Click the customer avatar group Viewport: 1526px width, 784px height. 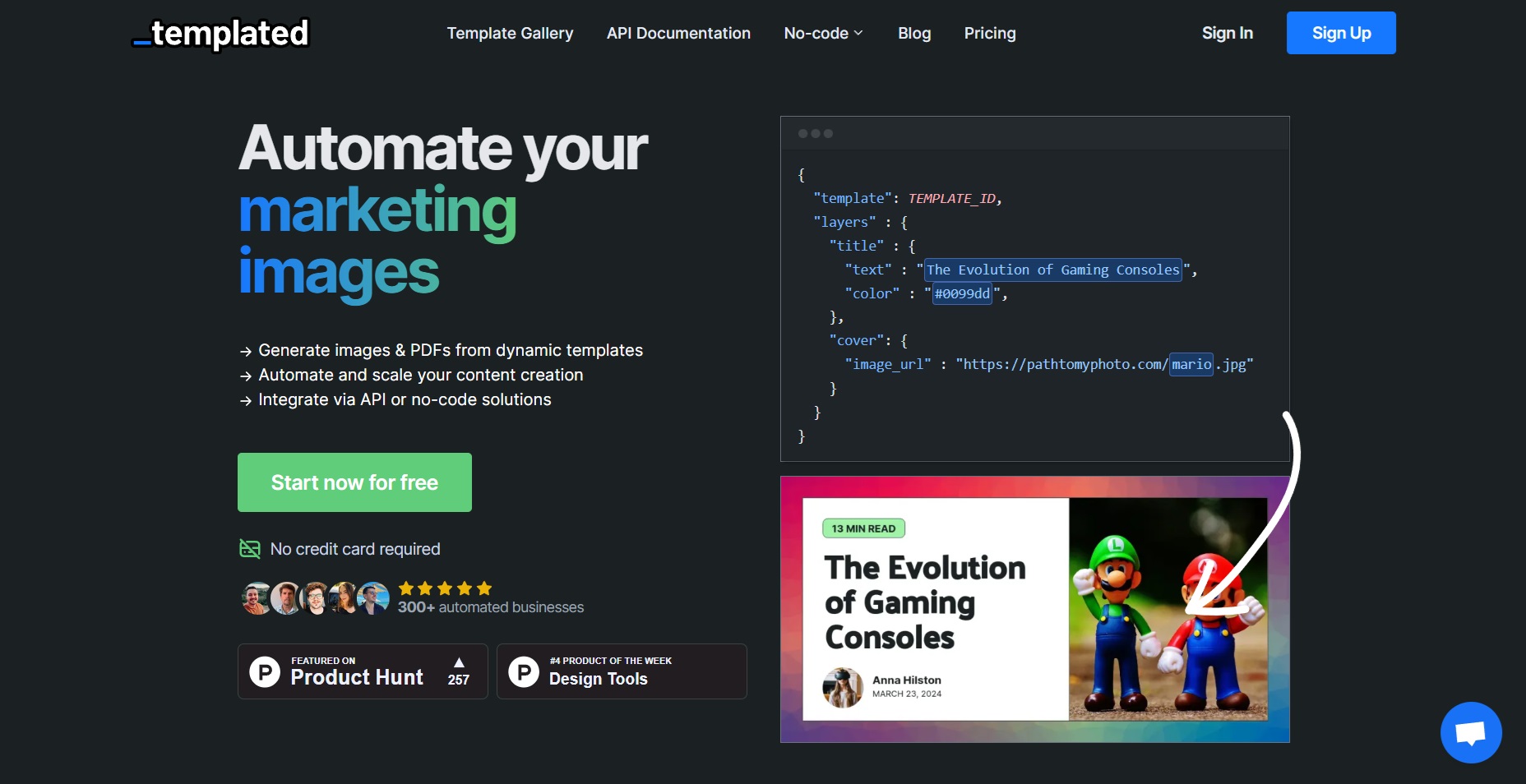click(x=315, y=598)
